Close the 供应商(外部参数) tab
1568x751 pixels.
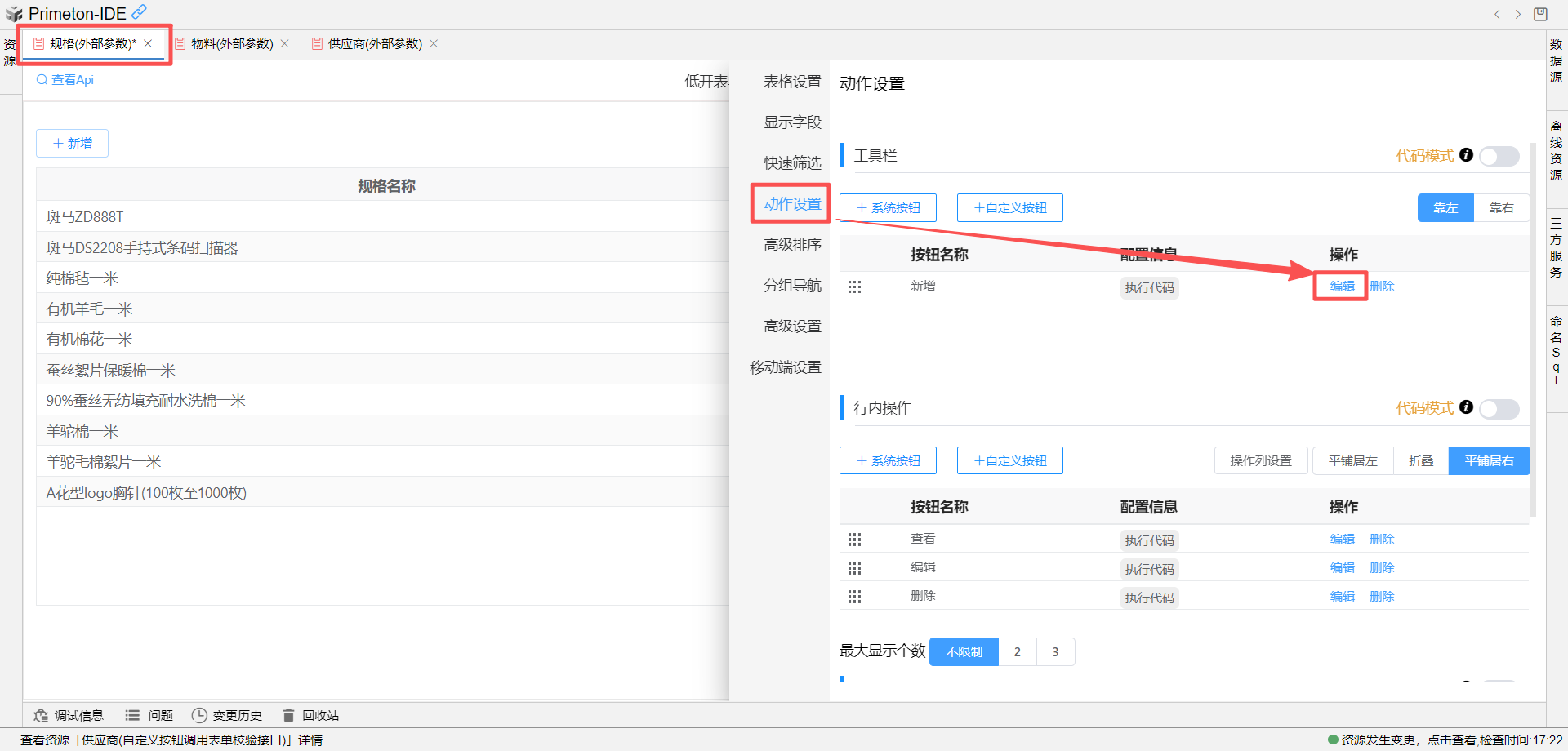pyautogui.click(x=434, y=44)
